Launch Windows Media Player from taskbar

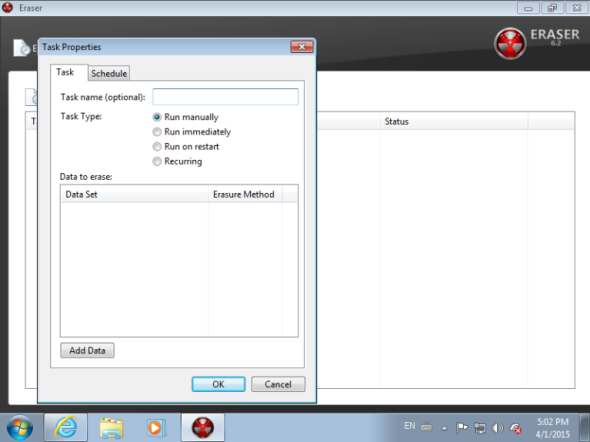pyautogui.click(x=155, y=428)
